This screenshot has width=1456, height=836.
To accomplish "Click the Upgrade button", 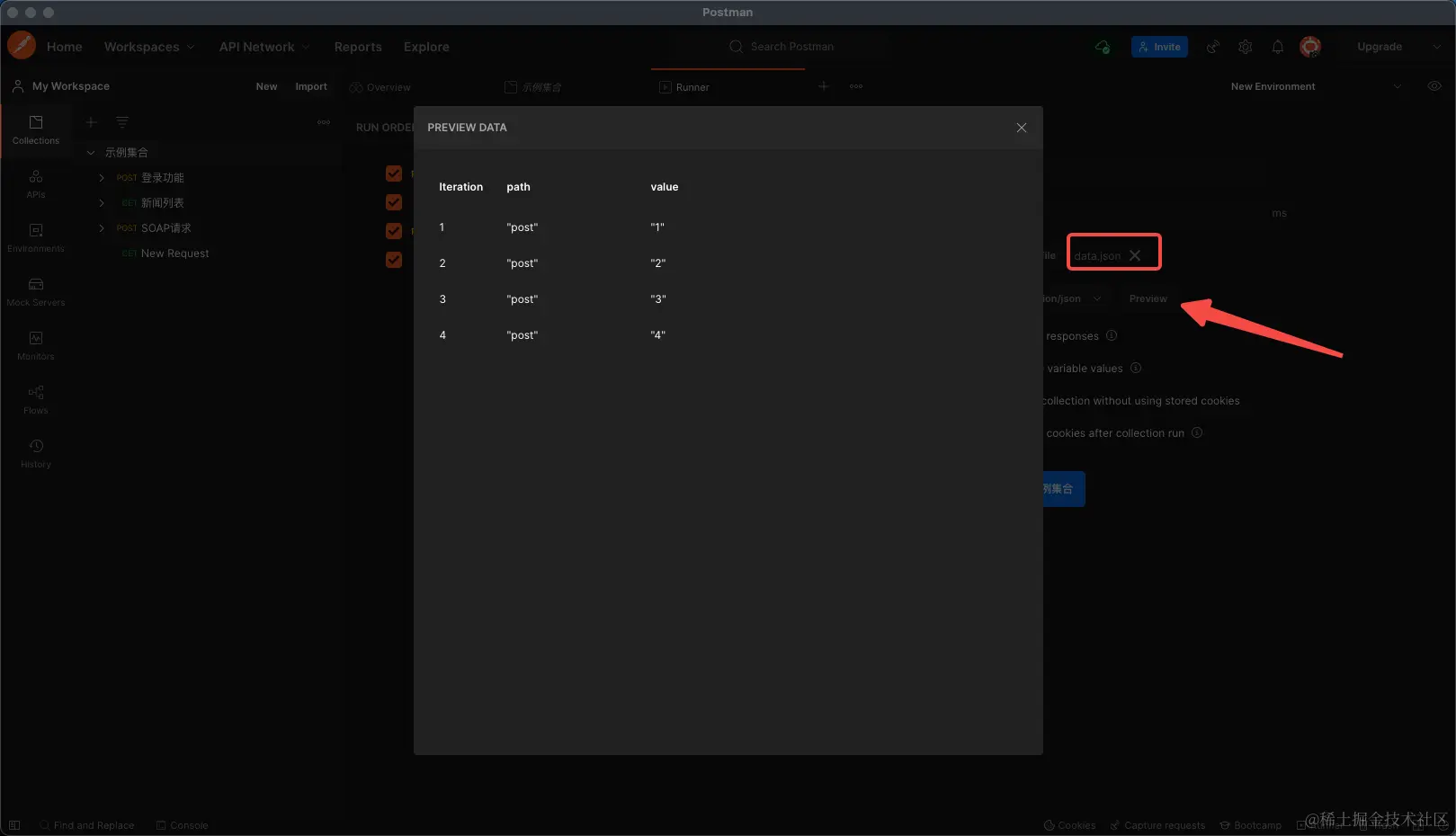I will click(x=1380, y=47).
